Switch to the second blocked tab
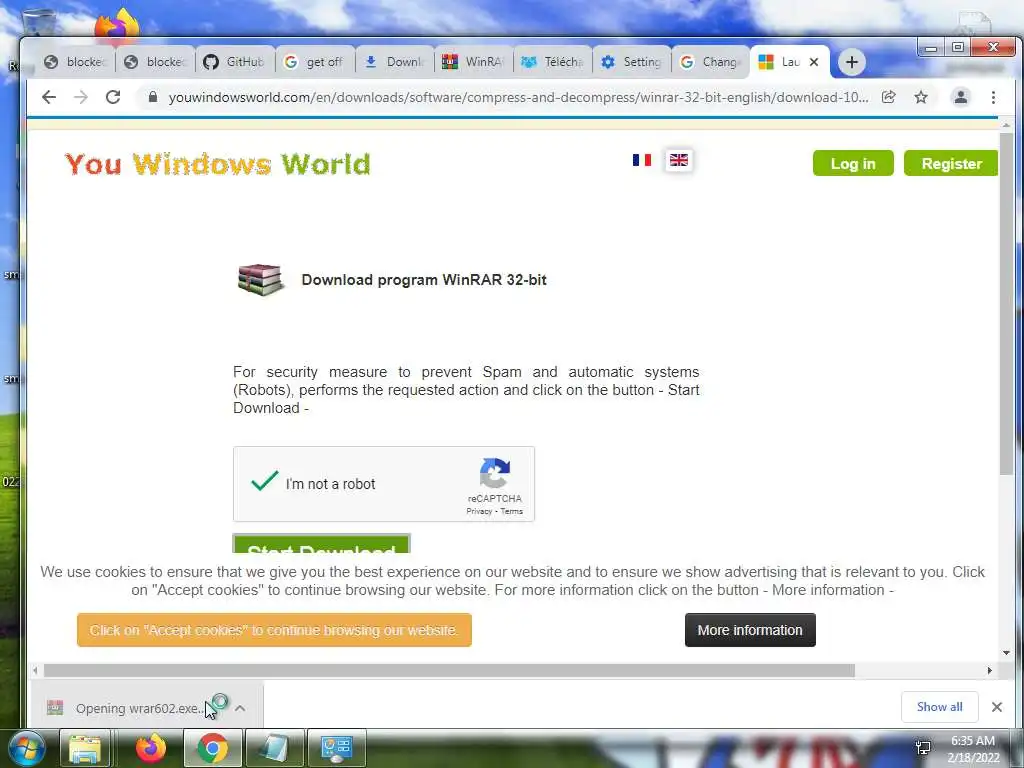Viewport: 1024px width, 768px height. pos(155,62)
